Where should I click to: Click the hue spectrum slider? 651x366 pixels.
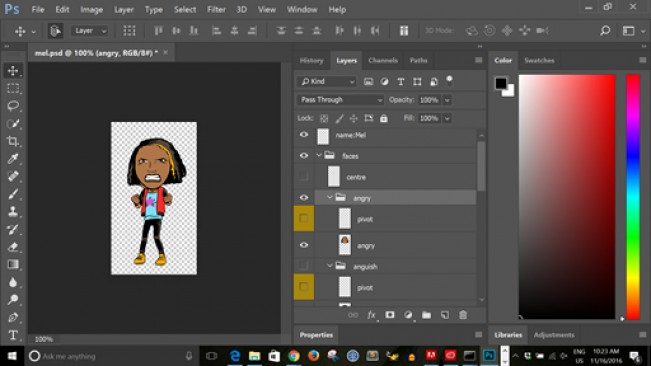tap(633, 197)
